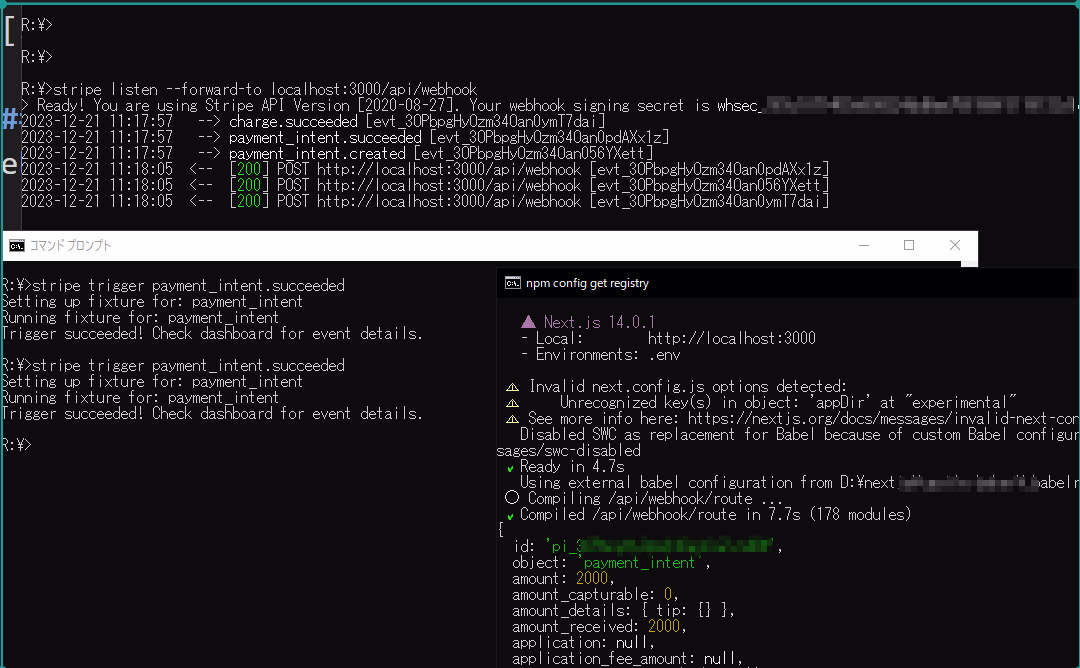The height and width of the screenshot is (668, 1080).
Task: Click warning icon beside Invalid next.config.js
Action: click(512, 387)
